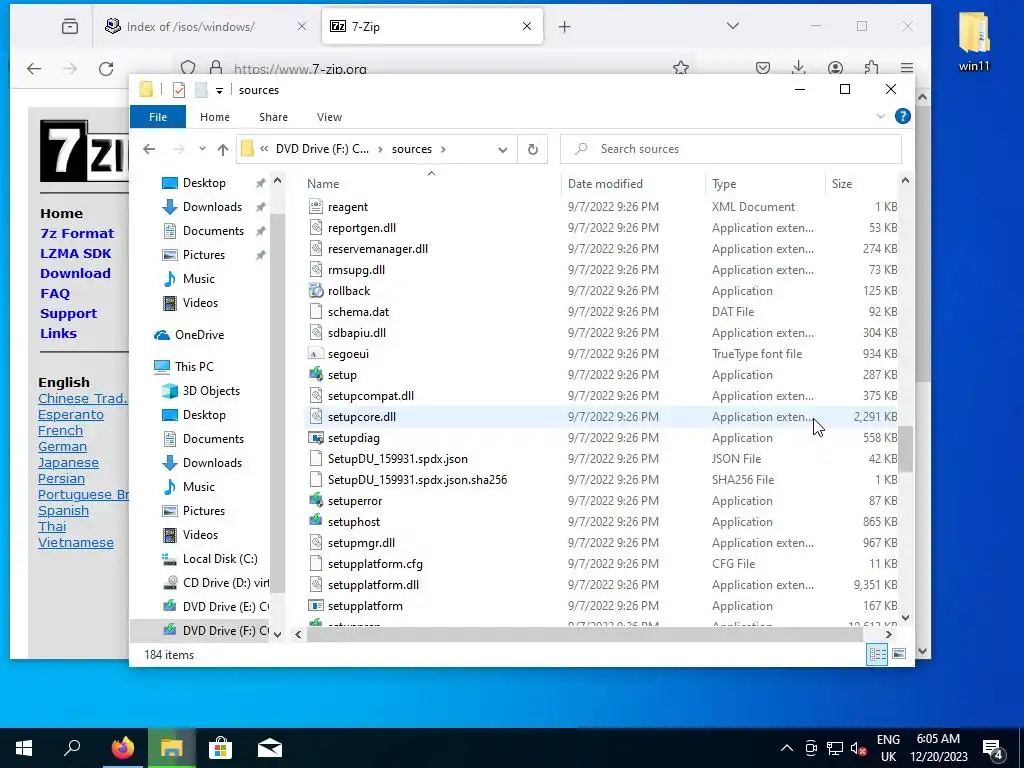
Task: Open the Home ribbon tab
Action: tap(215, 117)
